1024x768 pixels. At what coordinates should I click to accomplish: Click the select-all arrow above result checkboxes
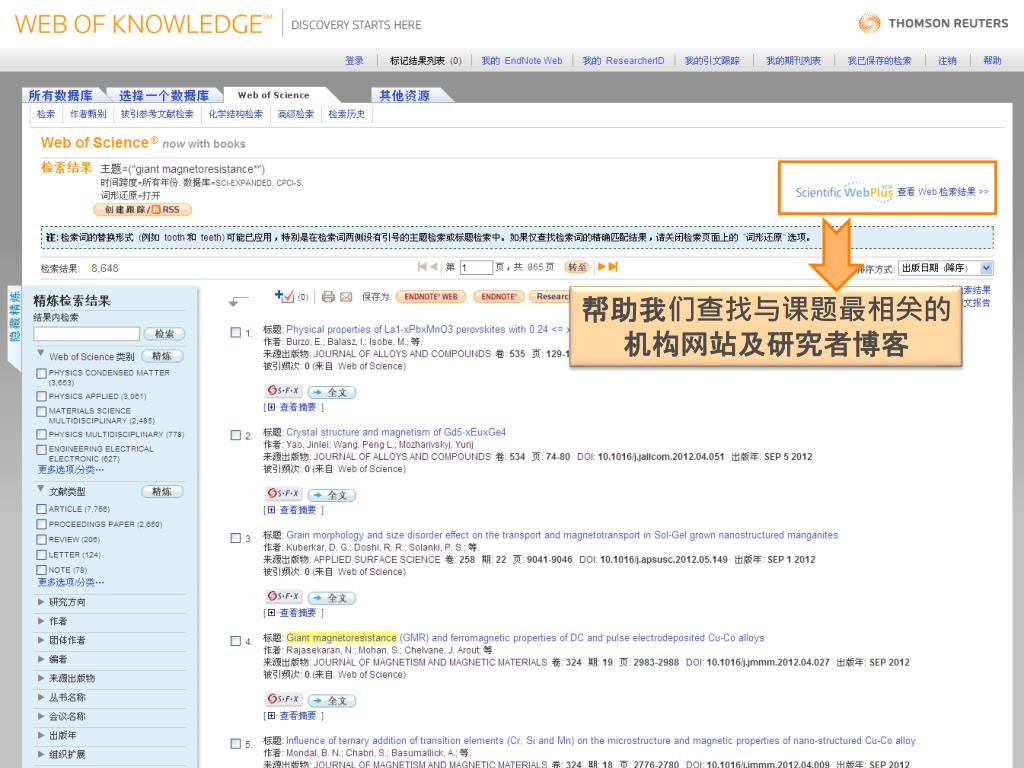pos(238,300)
